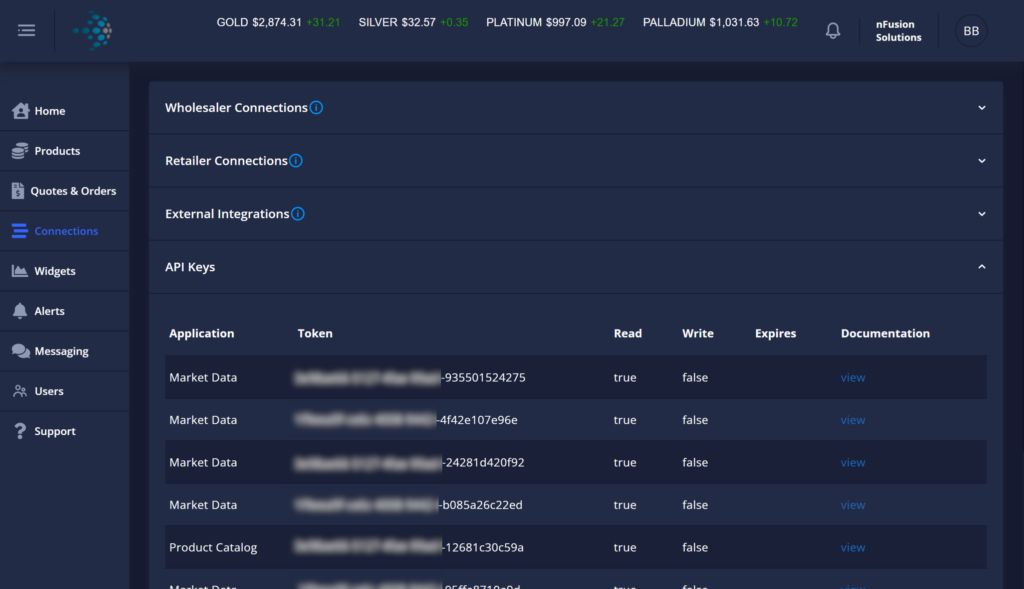Viewport: 1024px width, 589px height.
Task: Click the Wholesaler Connections title
Action: point(236,108)
